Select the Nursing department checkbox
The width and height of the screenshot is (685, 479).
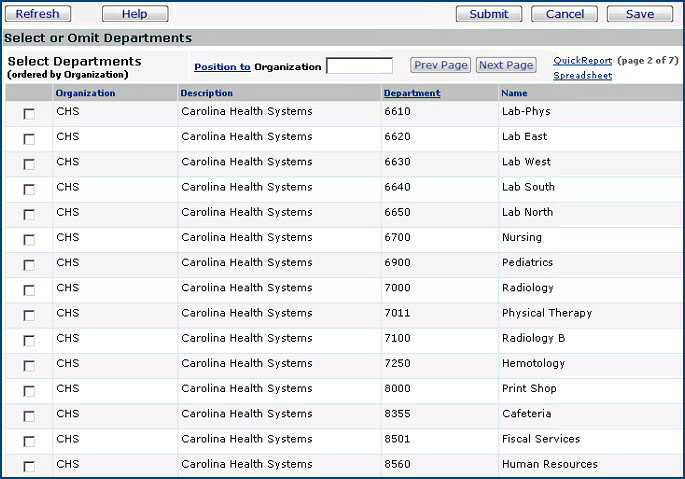(x=29, y=240)
